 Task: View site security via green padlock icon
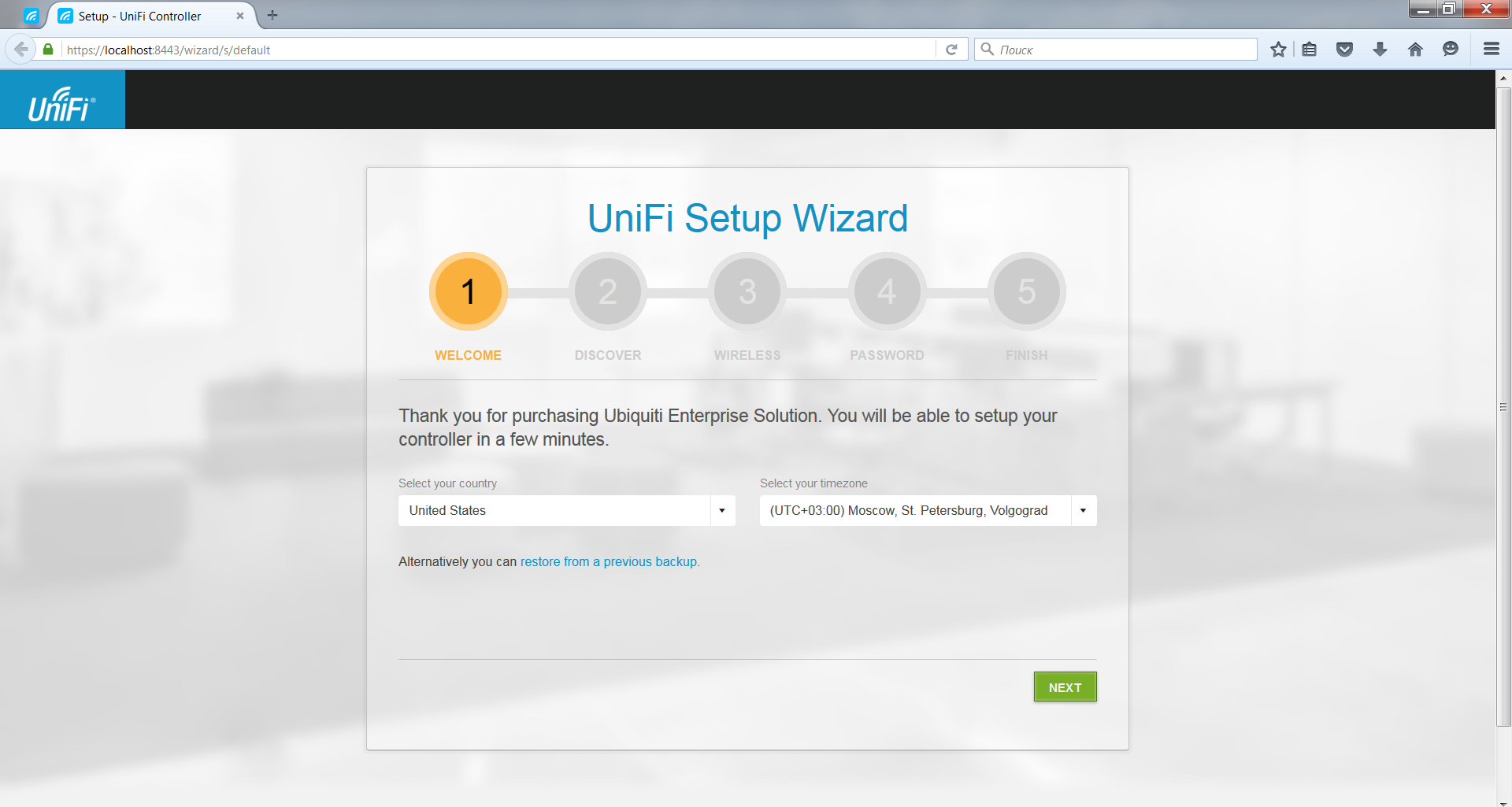click(48, 50)
